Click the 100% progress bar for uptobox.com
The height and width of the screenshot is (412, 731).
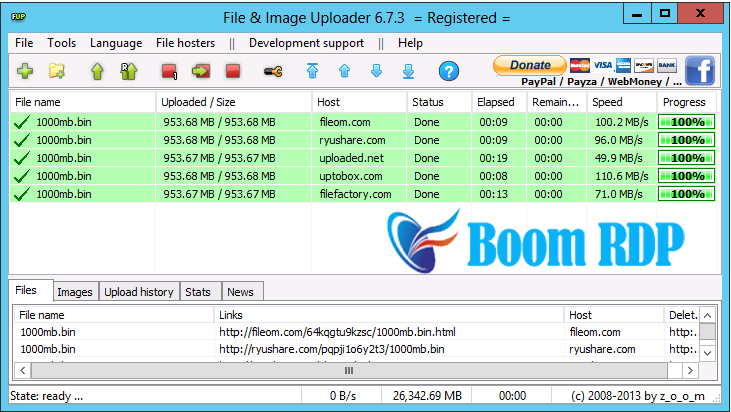click(x=686, y=176)
